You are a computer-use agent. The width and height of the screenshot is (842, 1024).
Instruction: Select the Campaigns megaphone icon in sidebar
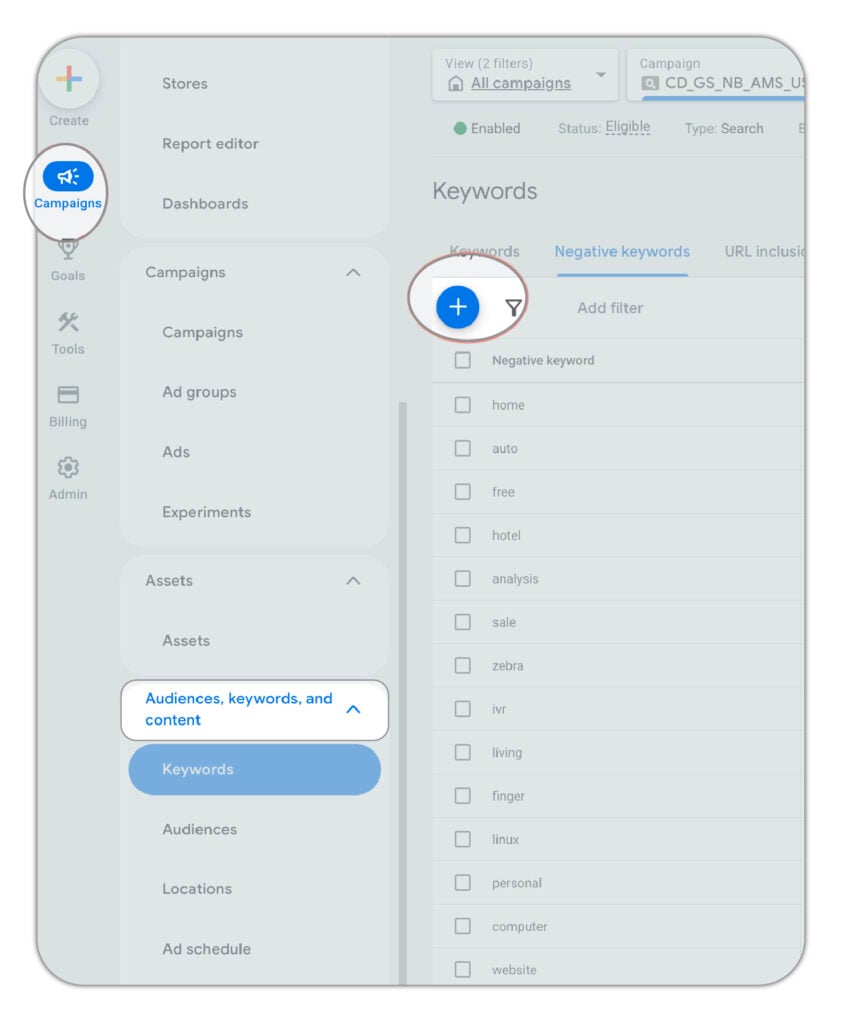tap(67, 175)
